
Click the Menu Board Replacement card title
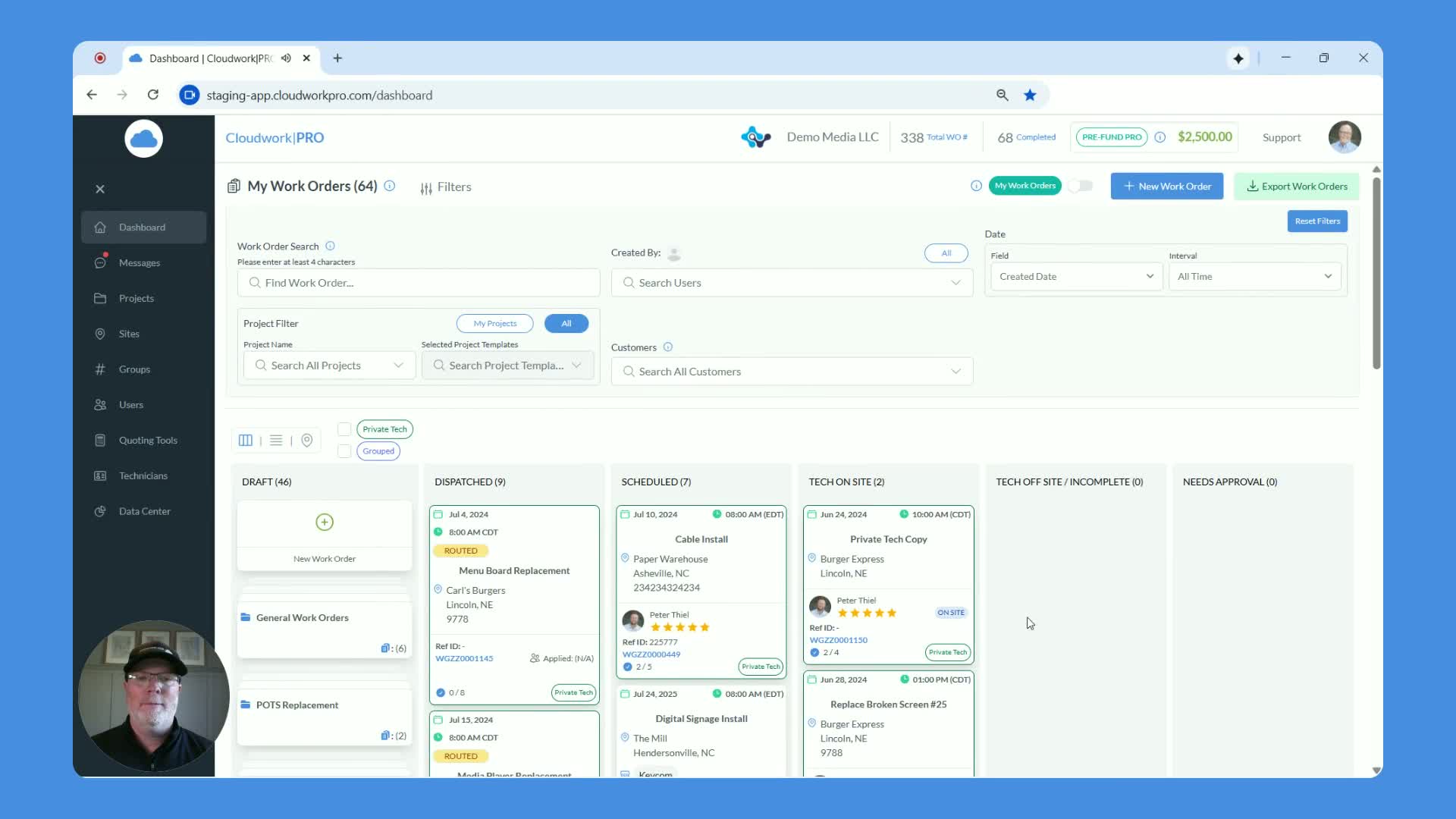click(x=514, y=571)
